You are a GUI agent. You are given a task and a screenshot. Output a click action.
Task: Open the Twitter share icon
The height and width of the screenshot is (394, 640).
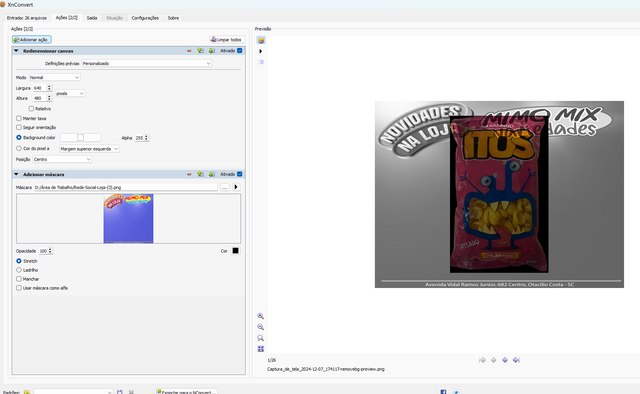click(x=456, y=392)
